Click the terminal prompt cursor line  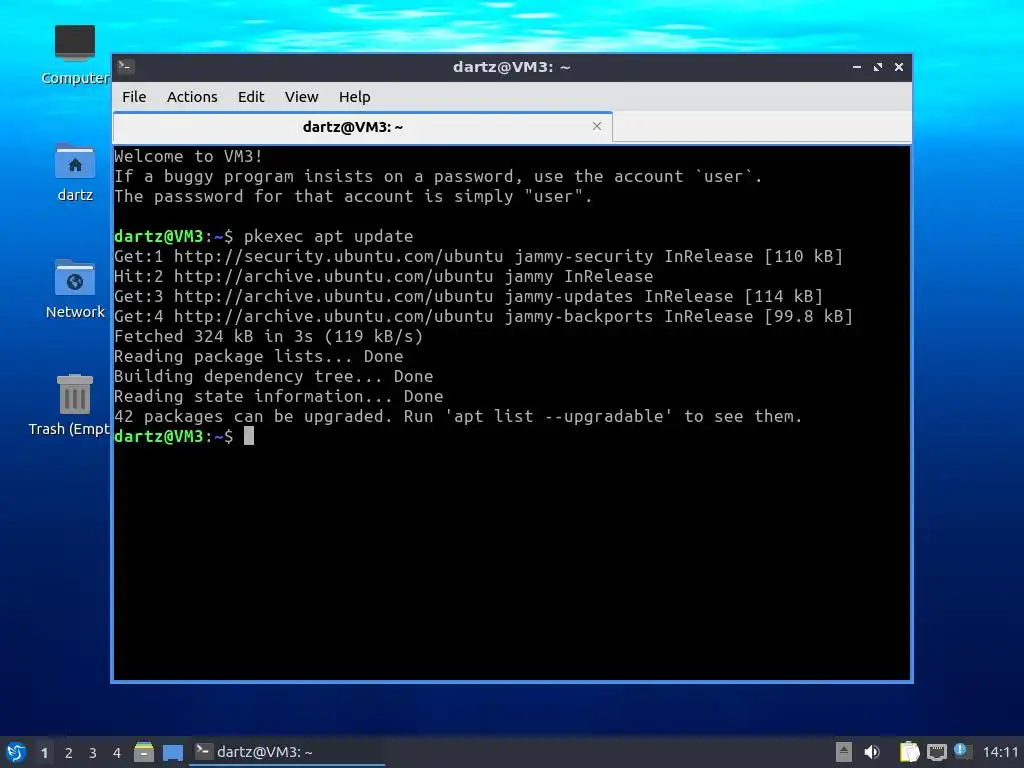(184, 436)
